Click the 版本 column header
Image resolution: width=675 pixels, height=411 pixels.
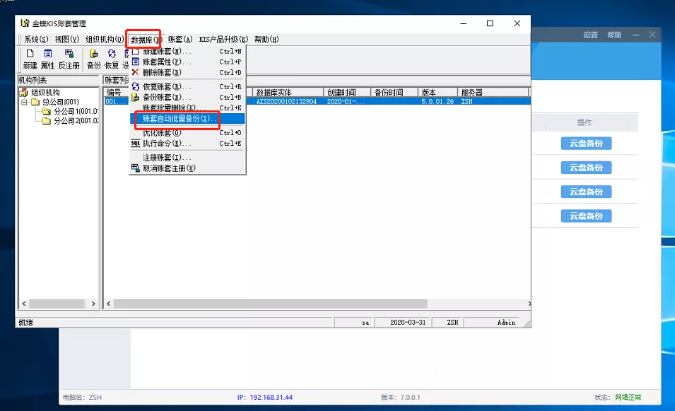(437, 92)
